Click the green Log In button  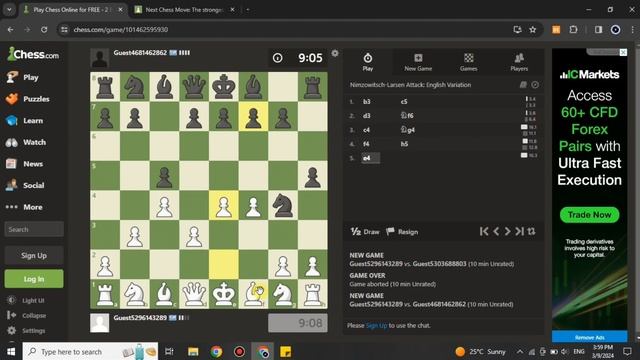click(34, 279)
